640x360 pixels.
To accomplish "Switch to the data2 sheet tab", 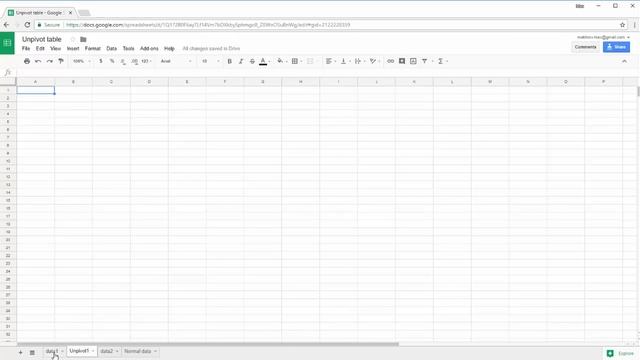I will click(109, 351).
